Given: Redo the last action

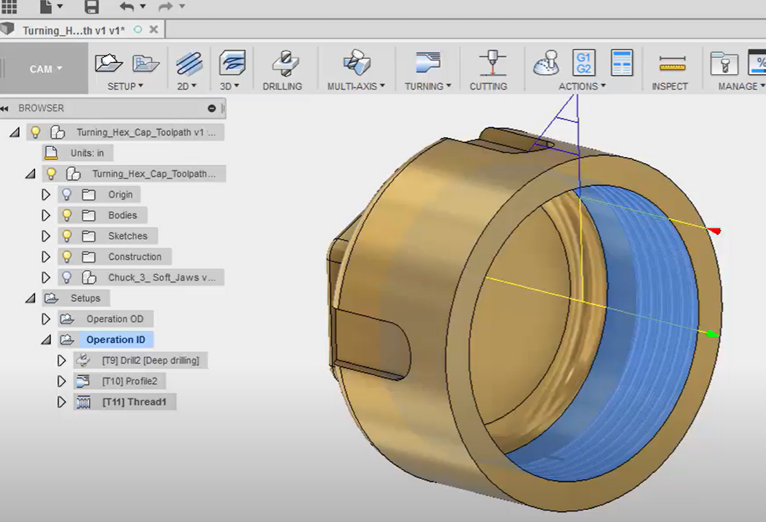Looking at the screenshot, I should 166,6.
